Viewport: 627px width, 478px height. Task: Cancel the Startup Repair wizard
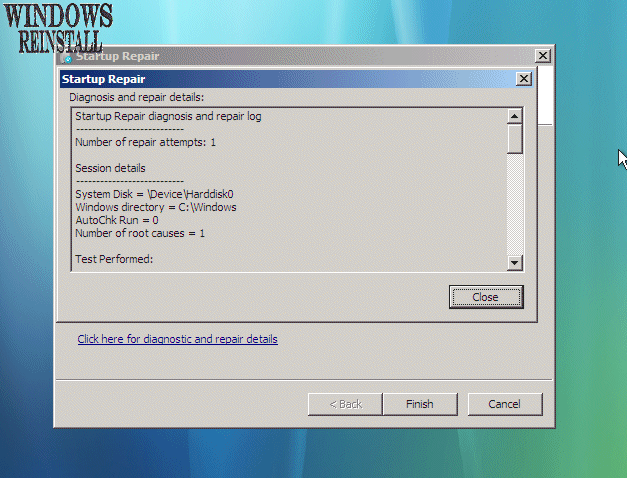(x=505, y=404)
